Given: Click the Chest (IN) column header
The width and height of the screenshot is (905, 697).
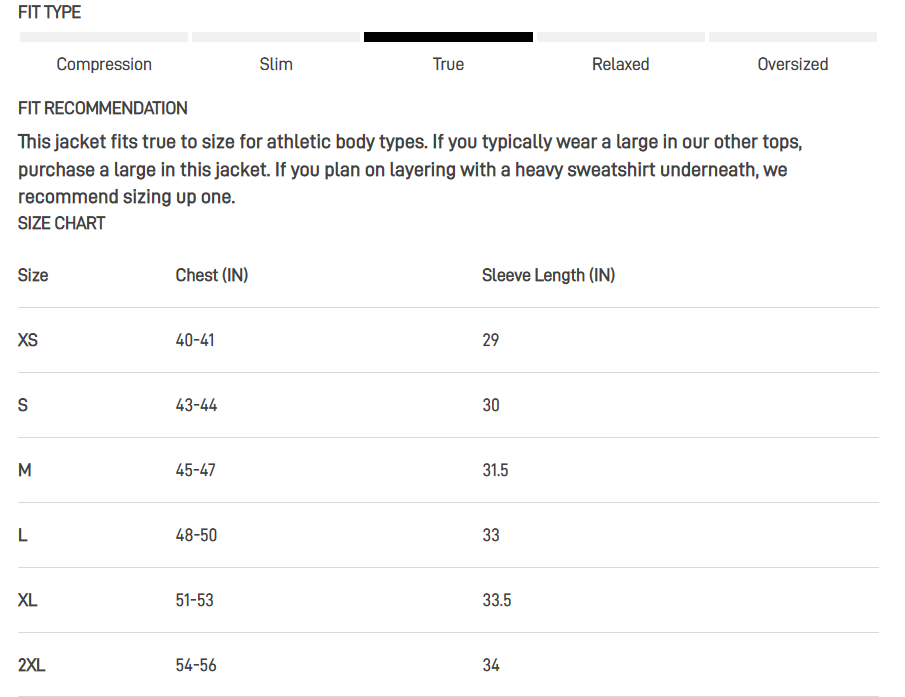Looking at the screenshot, I should click(x=212, y=275).
